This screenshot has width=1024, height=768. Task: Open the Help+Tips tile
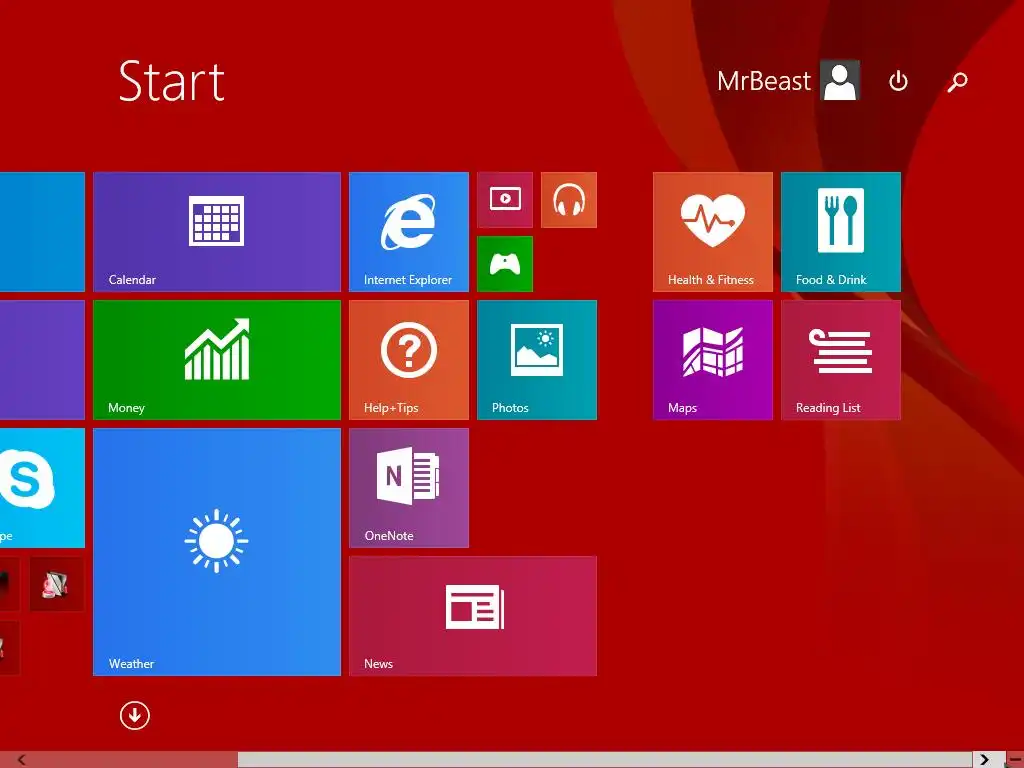click(409, 360)
